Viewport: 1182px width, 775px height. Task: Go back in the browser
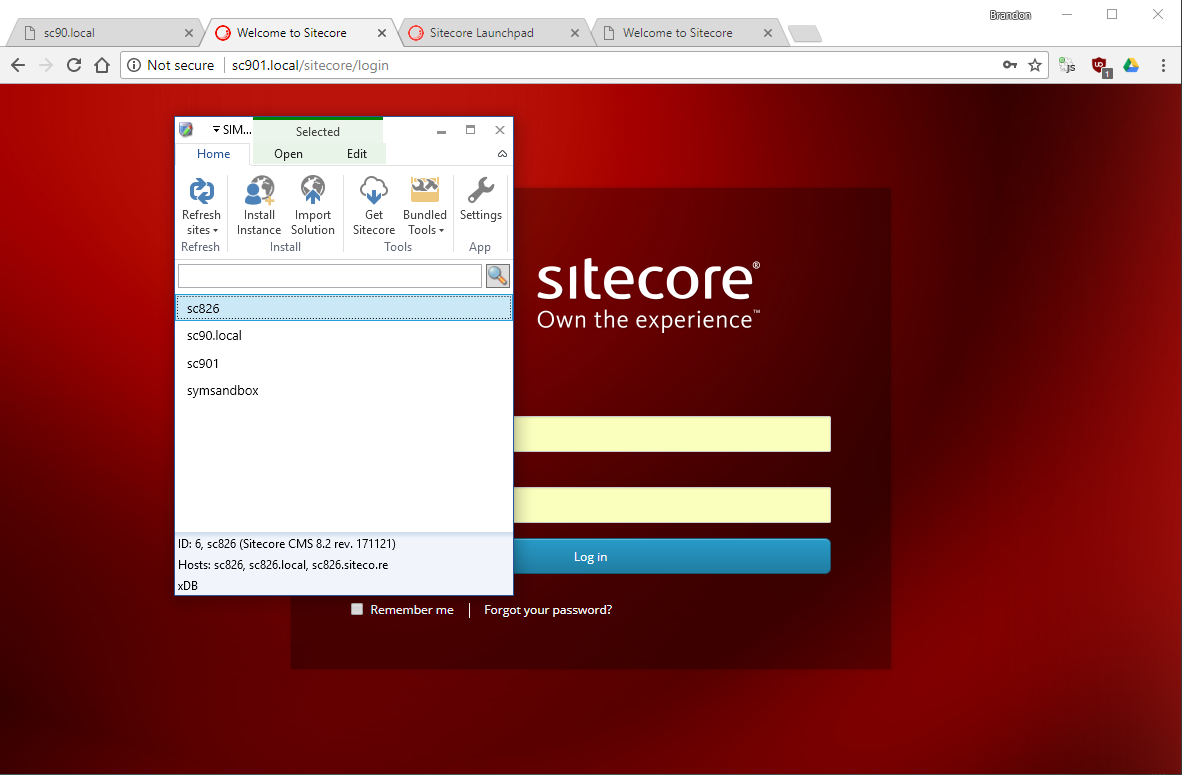point(19,66)
